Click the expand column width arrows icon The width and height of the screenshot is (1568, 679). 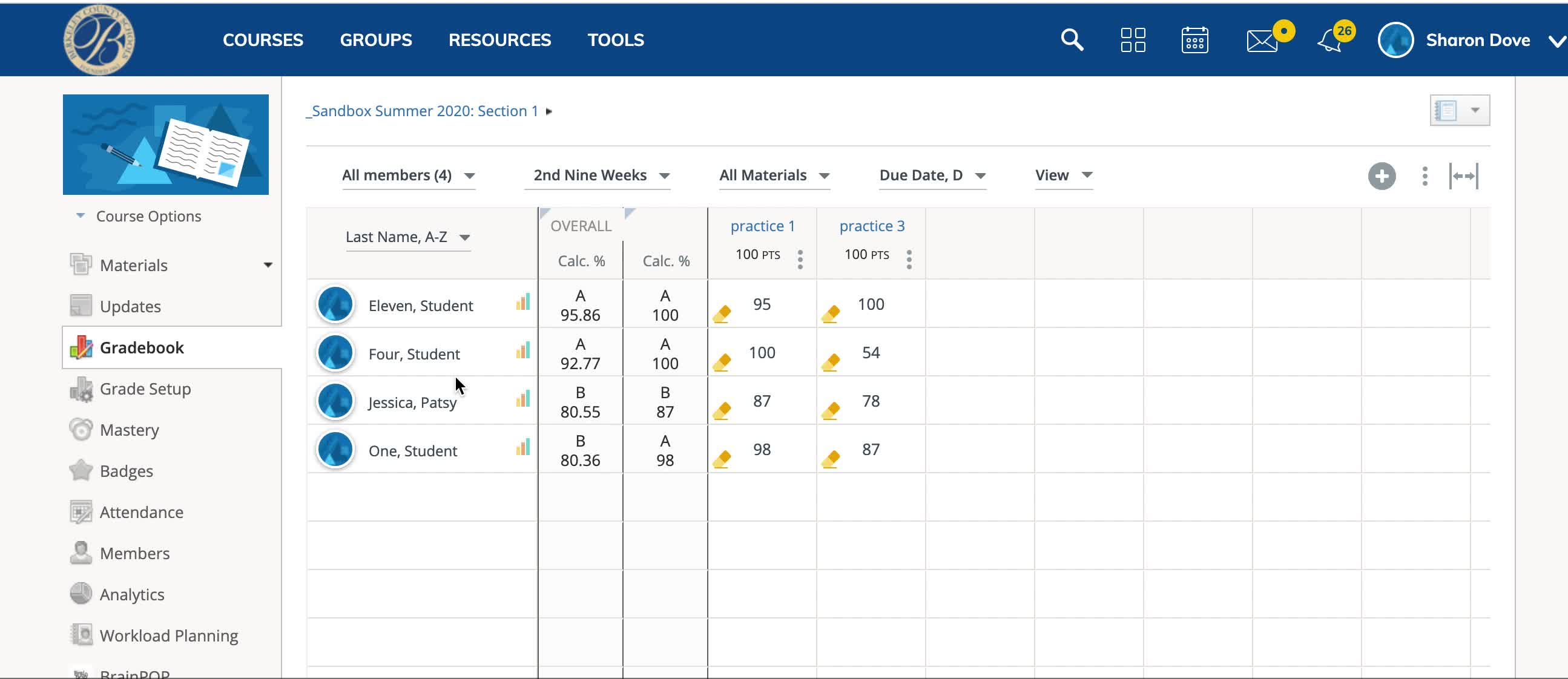coord(1463,177)
